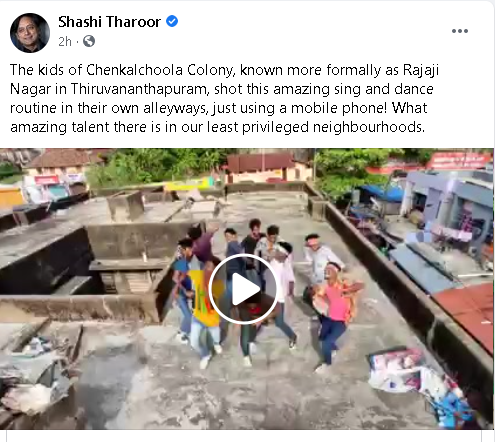
Task: Click the word Thiruvananthapuram in the post
Action: [139, 89]
